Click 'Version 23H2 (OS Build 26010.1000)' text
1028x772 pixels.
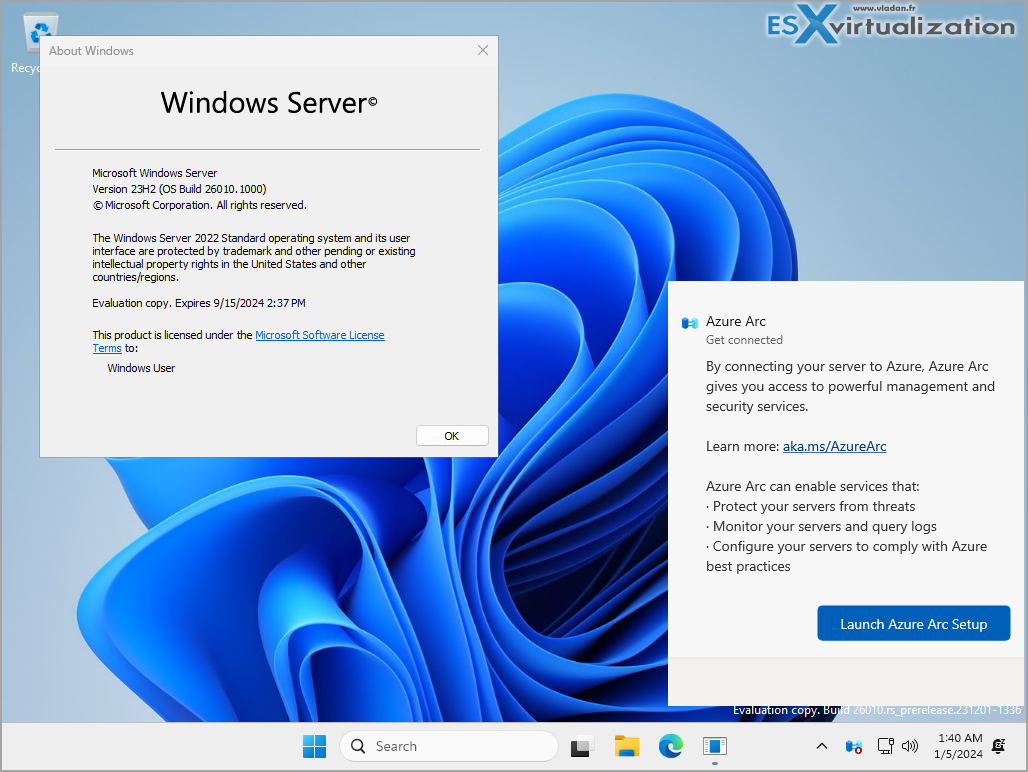click(x=179, y=189)
